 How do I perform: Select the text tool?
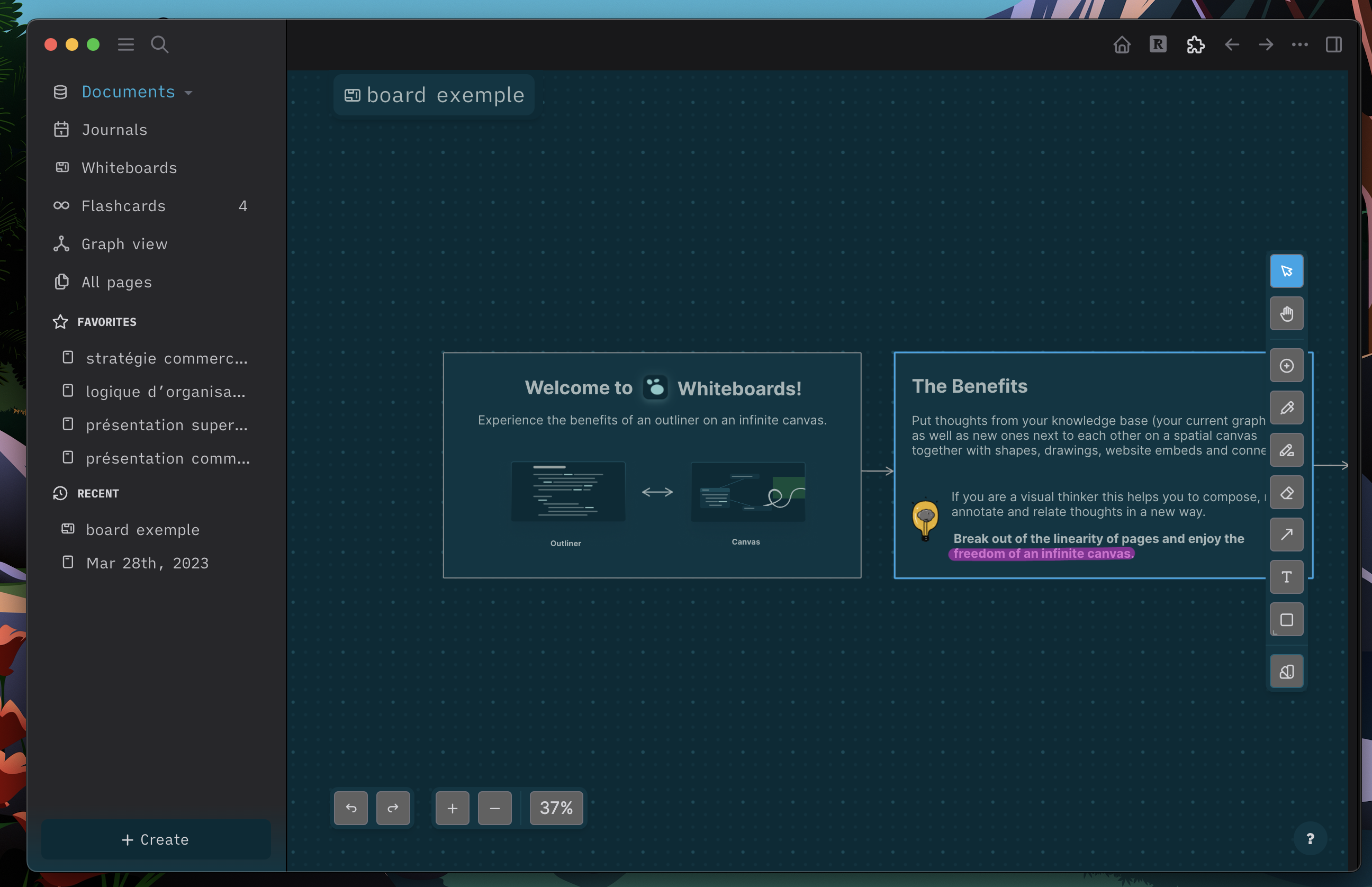(x=1286, y=577)
